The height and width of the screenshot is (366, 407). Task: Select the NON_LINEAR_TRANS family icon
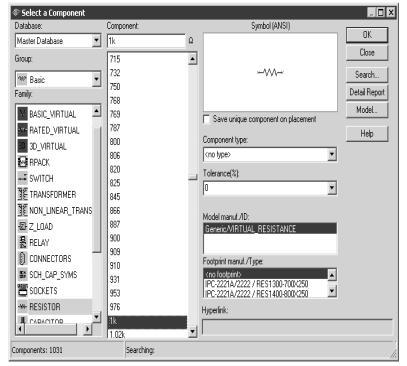(22, 210)
